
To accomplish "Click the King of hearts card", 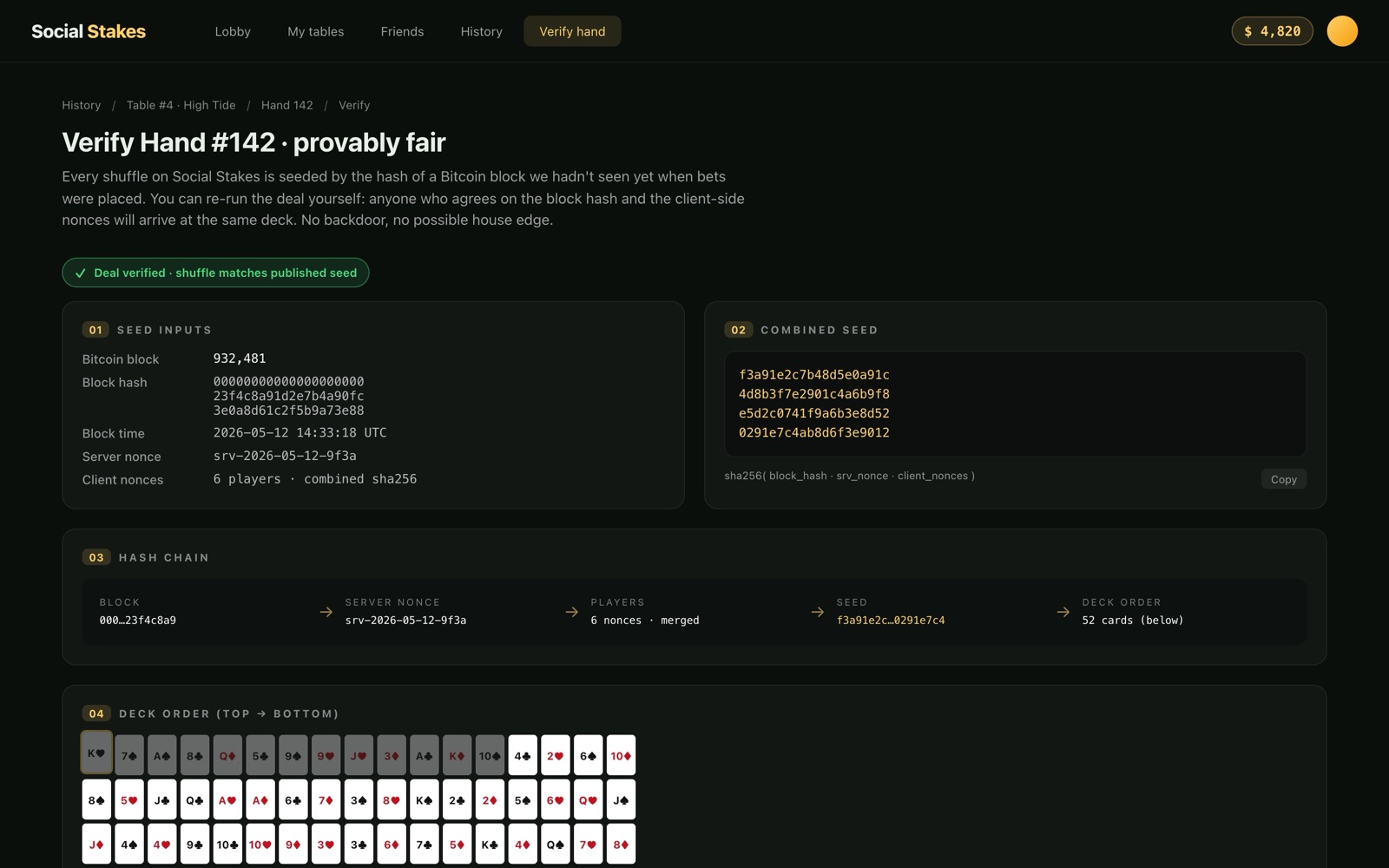I will [96, 753].
